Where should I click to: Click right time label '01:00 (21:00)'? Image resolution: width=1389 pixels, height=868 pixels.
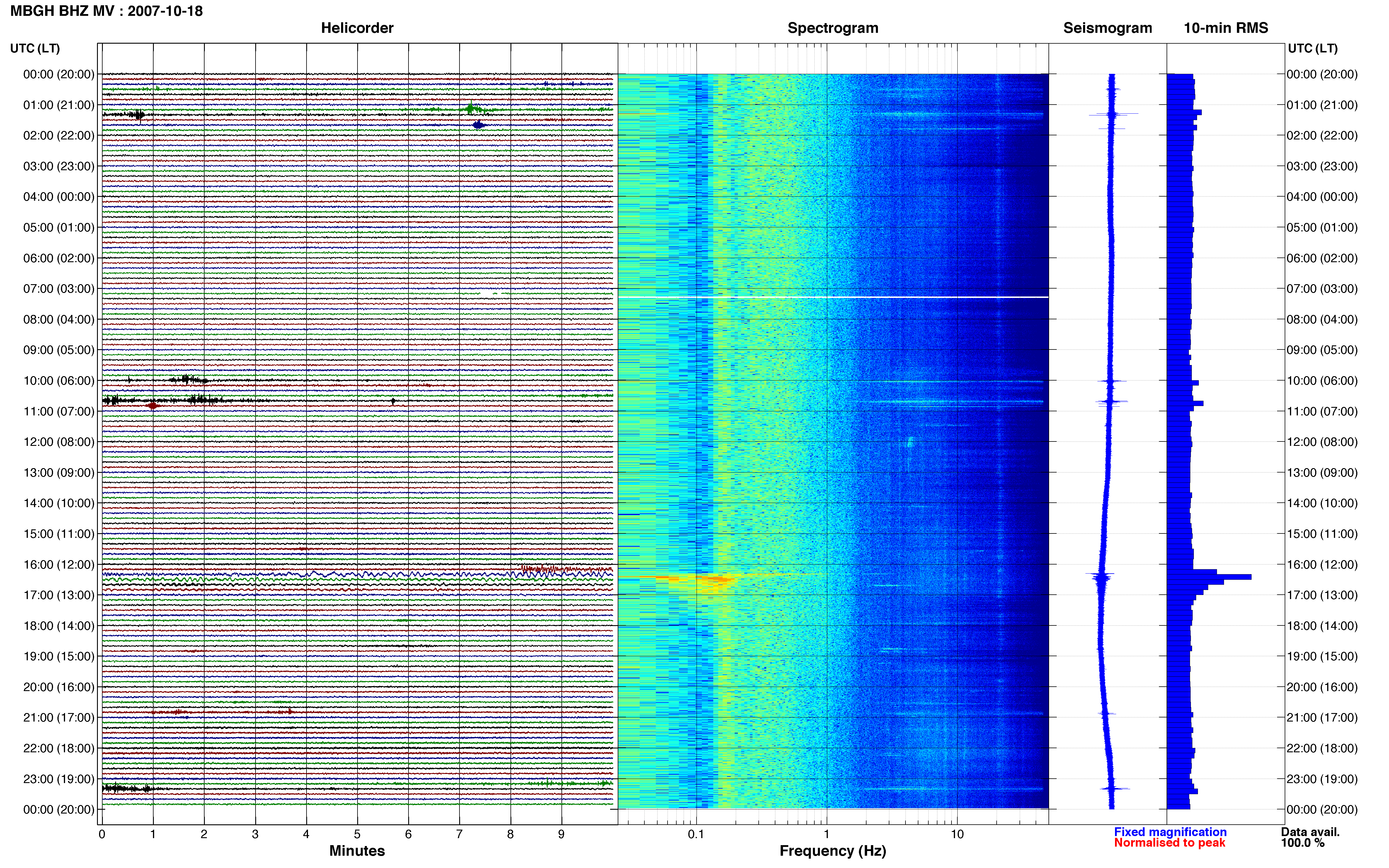(1322, 105)
